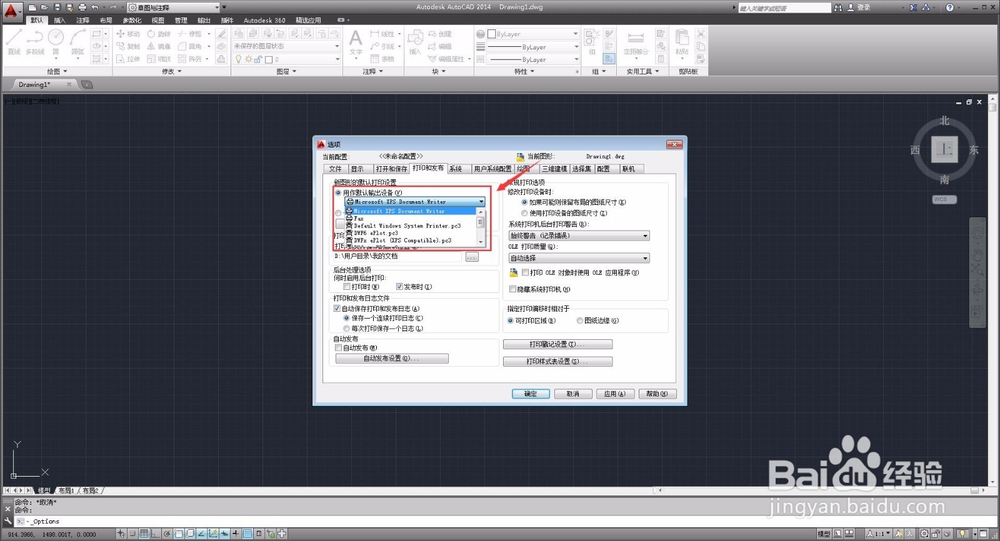Image resolution: width=1000 pixels, height=541 pixels.
Task: Click the Save quick access icon
Action: (57, 7)
